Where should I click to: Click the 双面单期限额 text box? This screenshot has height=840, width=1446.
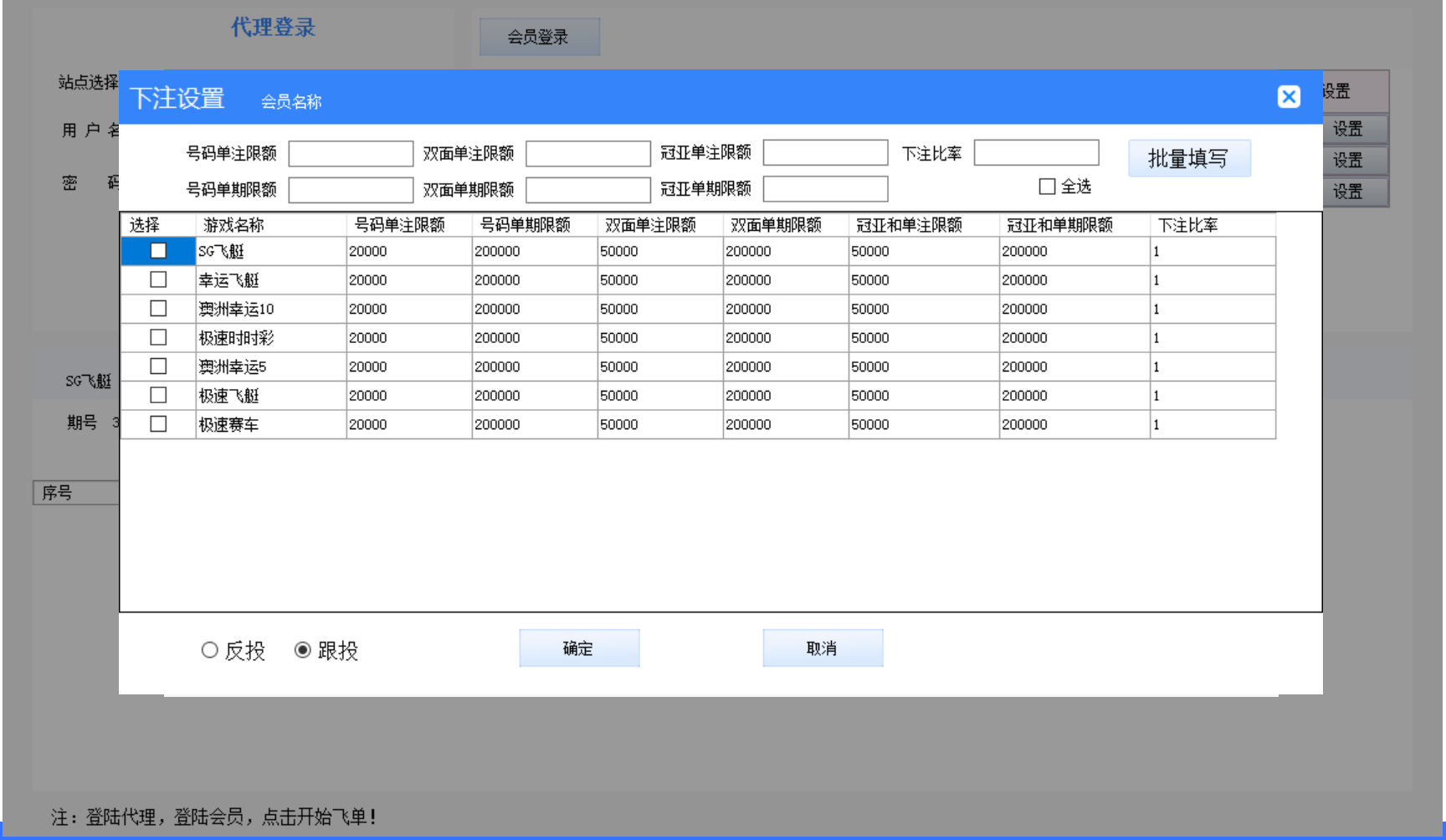[x=587, y=190]
